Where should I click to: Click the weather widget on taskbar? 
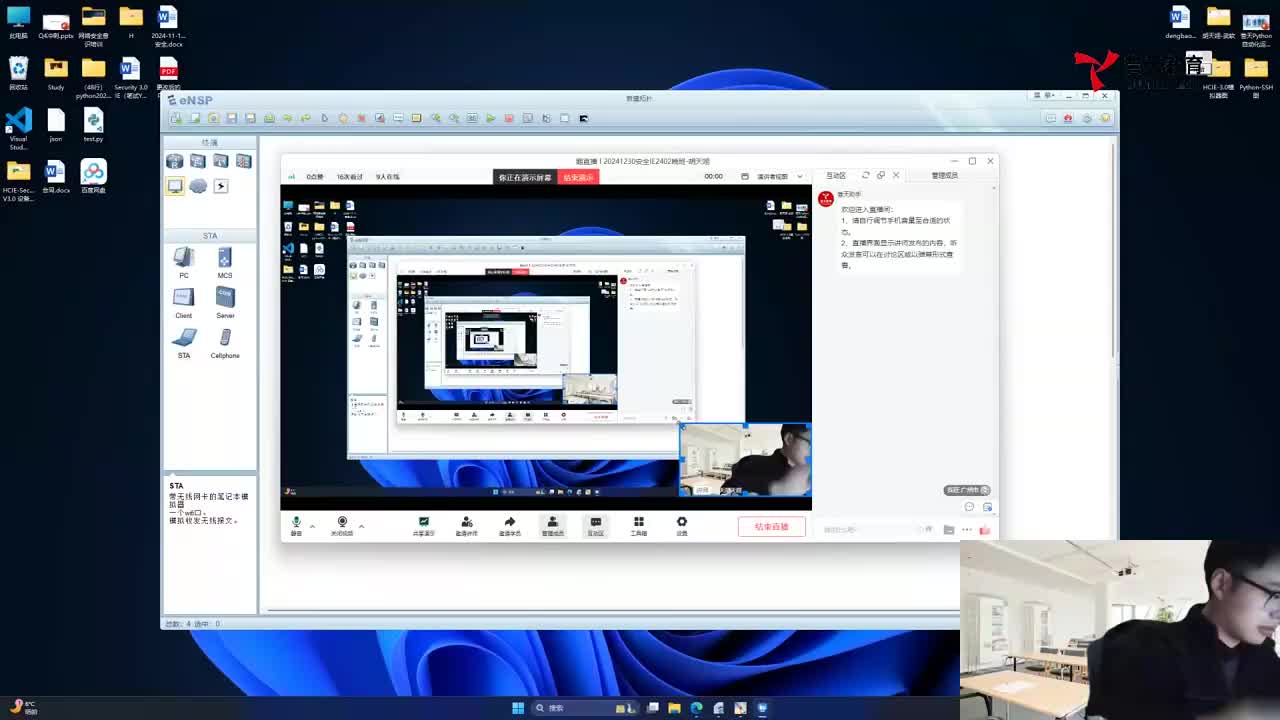click(24, 707)
